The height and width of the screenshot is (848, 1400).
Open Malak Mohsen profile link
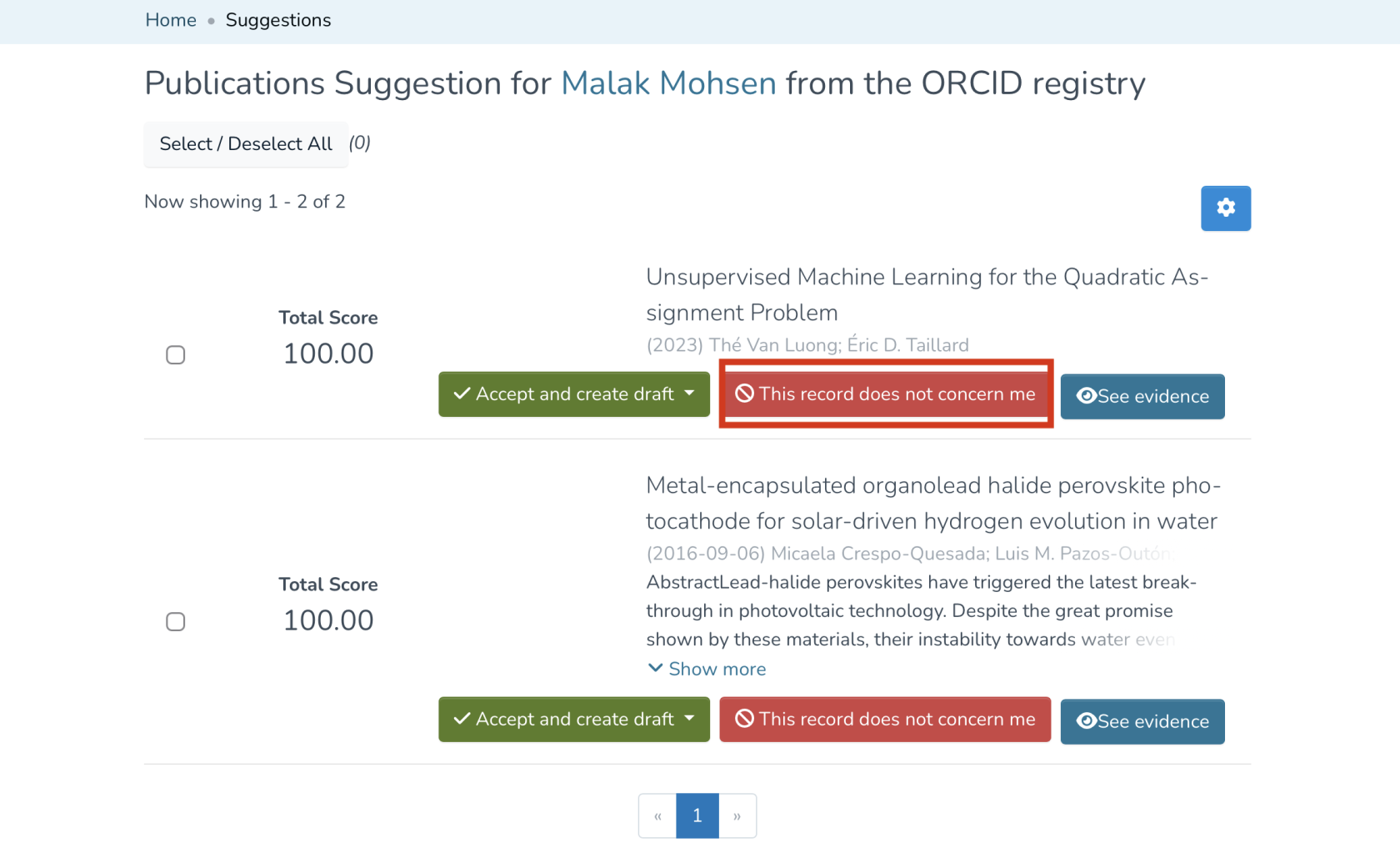[668, 83]
